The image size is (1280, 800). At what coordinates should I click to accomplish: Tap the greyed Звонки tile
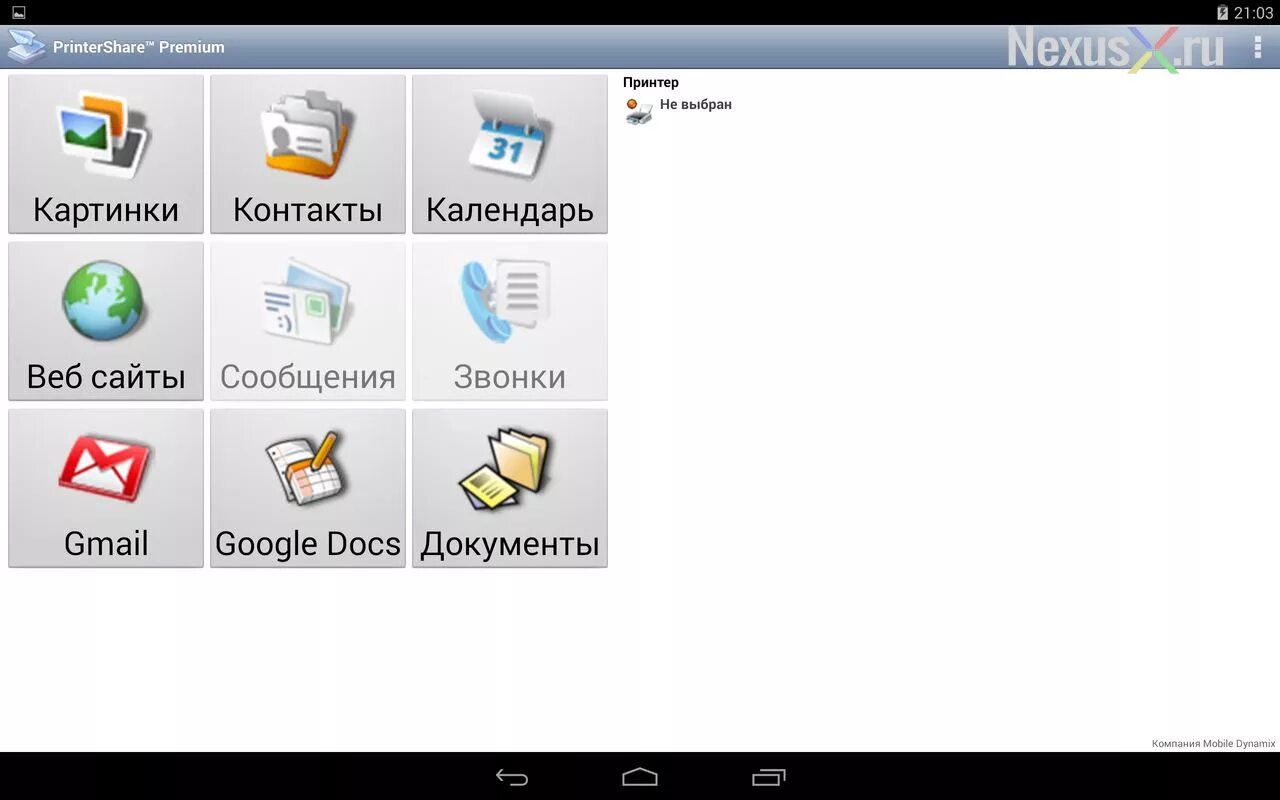pyautogui.click(x=510, y=321)
